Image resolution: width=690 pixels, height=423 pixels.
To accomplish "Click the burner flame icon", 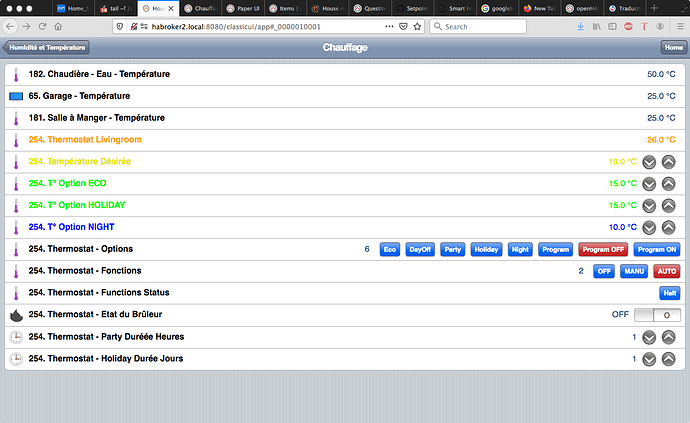I will tap(16, 315).
